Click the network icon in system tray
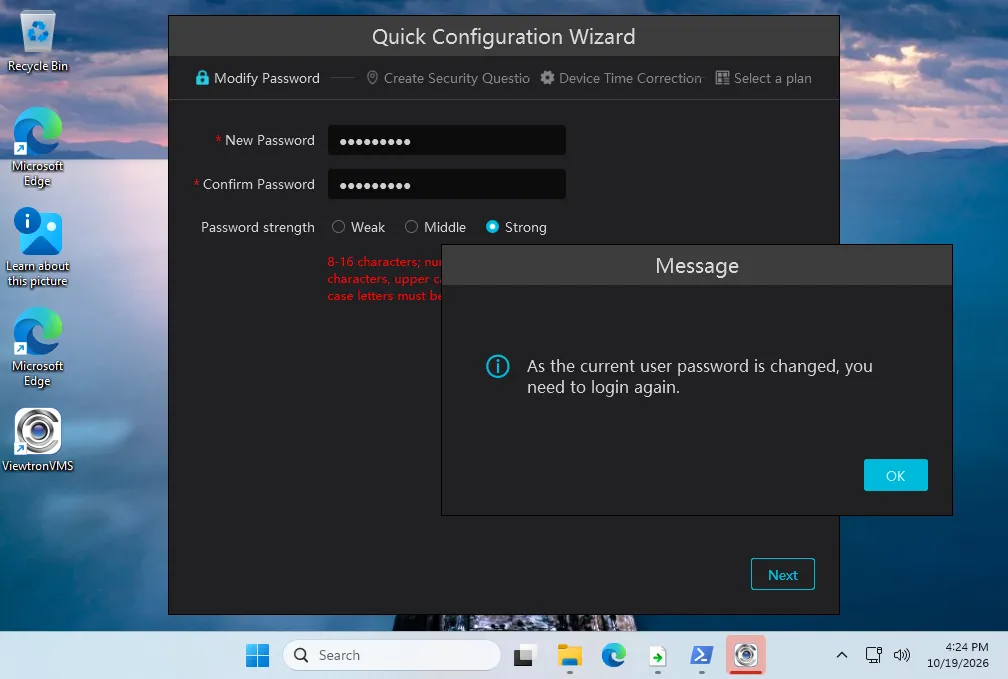Screen dimensions: 1008x679 click(873, 655)
